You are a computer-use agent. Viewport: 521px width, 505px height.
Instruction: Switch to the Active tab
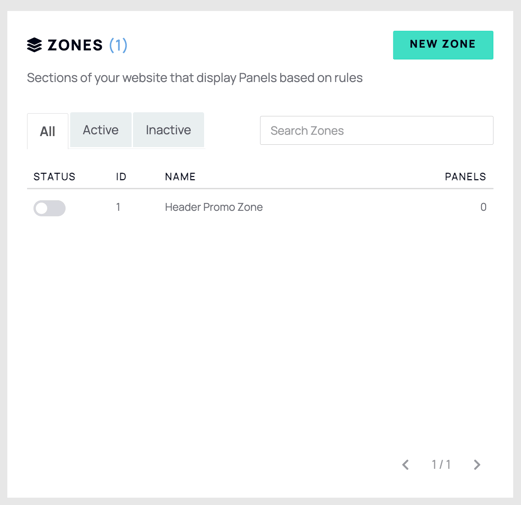(x=101, y=130)
